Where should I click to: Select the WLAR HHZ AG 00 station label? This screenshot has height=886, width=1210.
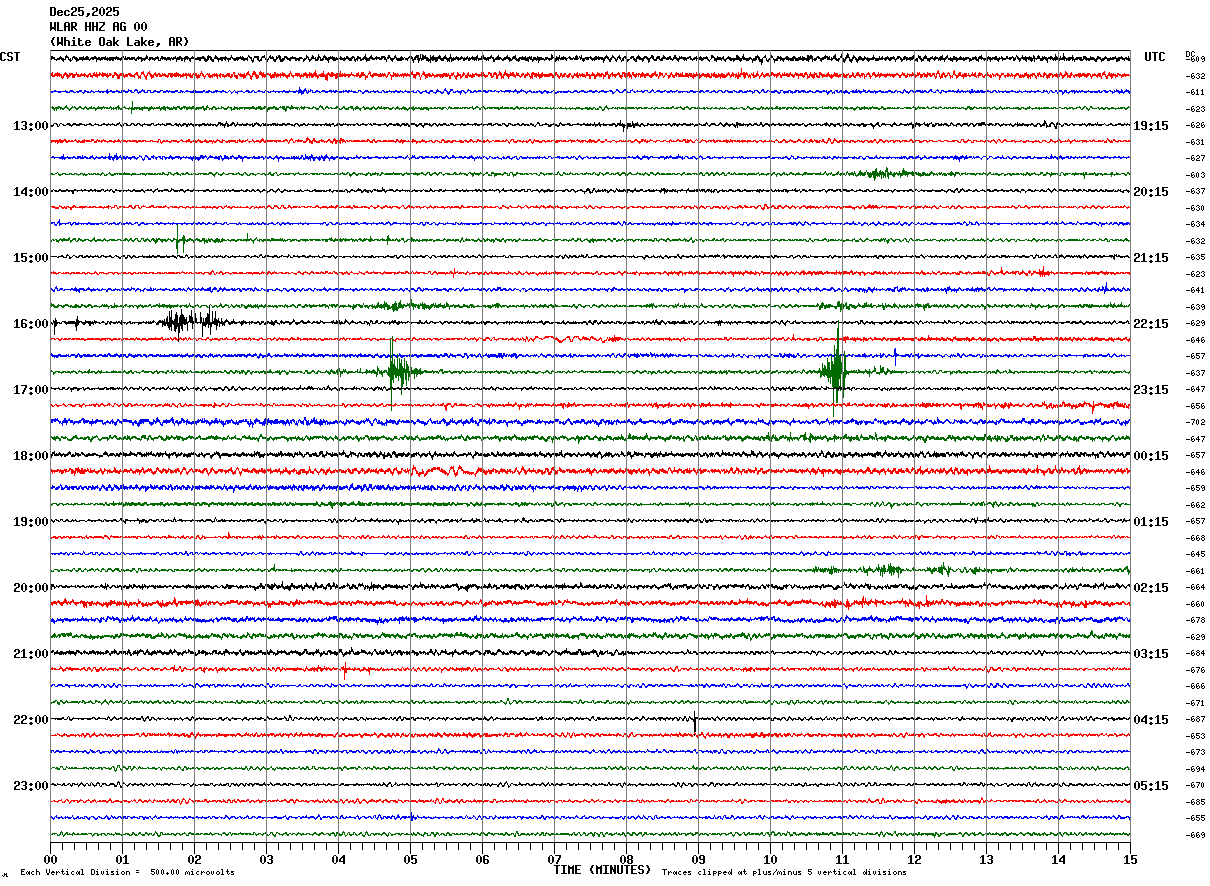pyautogui.click(x=98, y=27)
